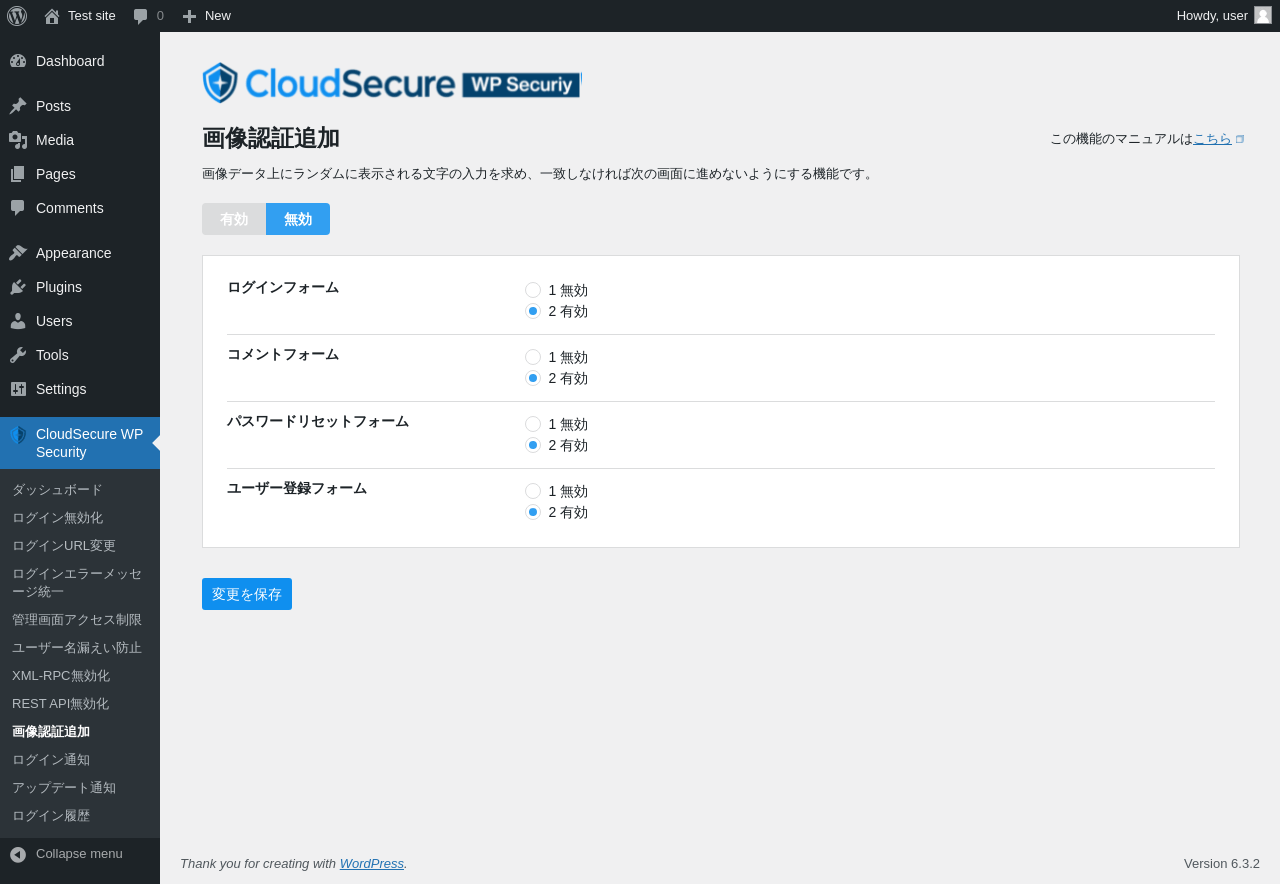Click the Plugins plug icon

18,287
